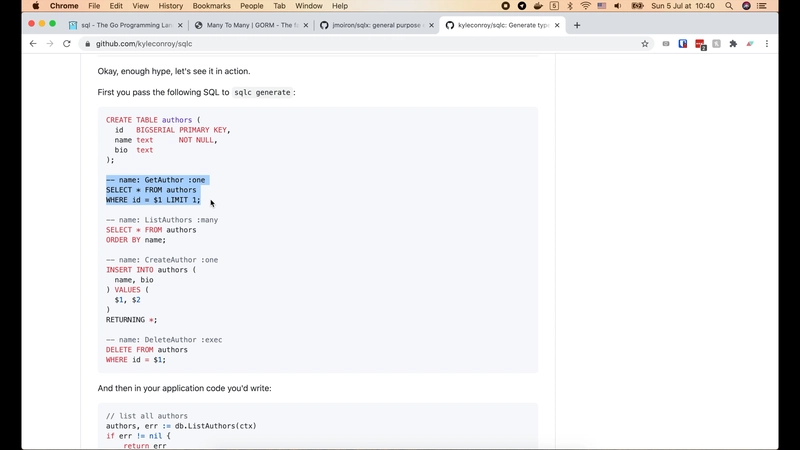Image resolution: width=800 pixels, height=450 pixels.
Task: Open Chrome's three-dot menu
Action: pyautogui.click(x=767, y=44)
